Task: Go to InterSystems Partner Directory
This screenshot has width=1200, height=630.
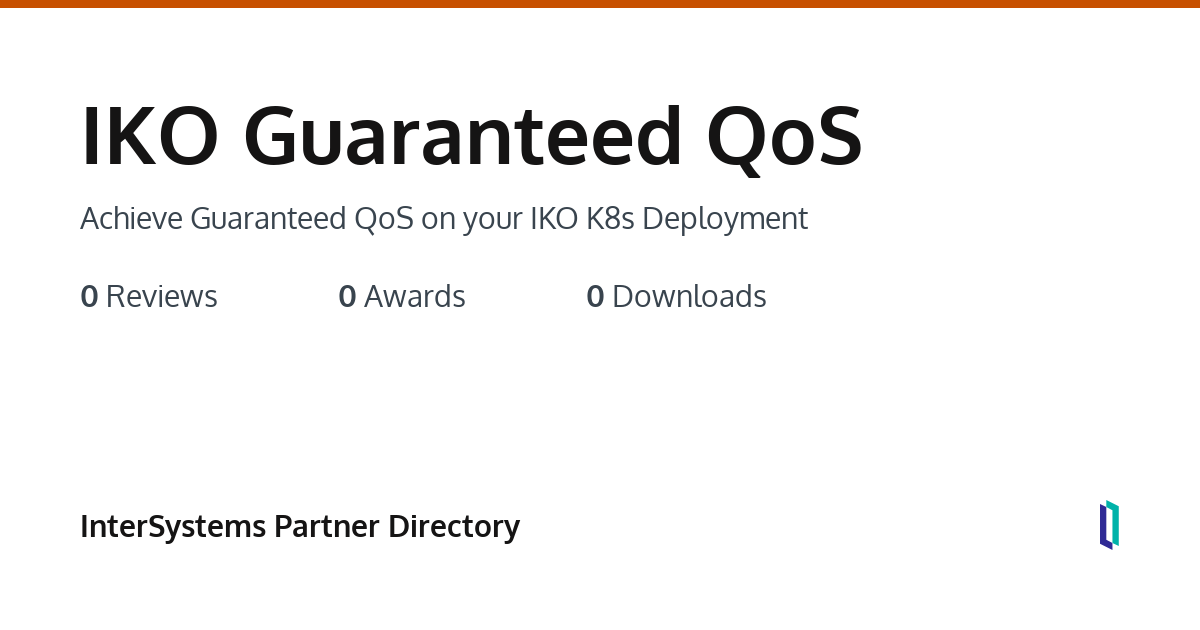Action: point(299,526)
